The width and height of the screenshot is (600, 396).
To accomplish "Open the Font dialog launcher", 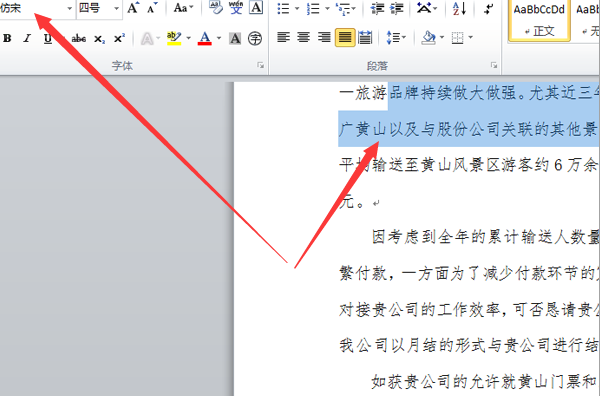I will click(261, 65).
